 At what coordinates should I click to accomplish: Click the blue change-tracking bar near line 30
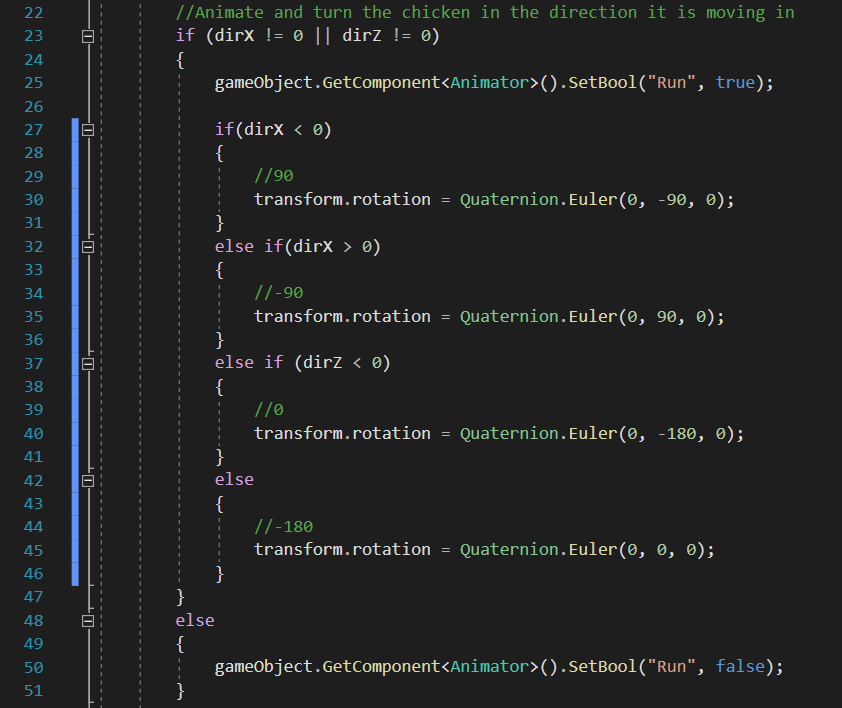[x=73, y=199]
